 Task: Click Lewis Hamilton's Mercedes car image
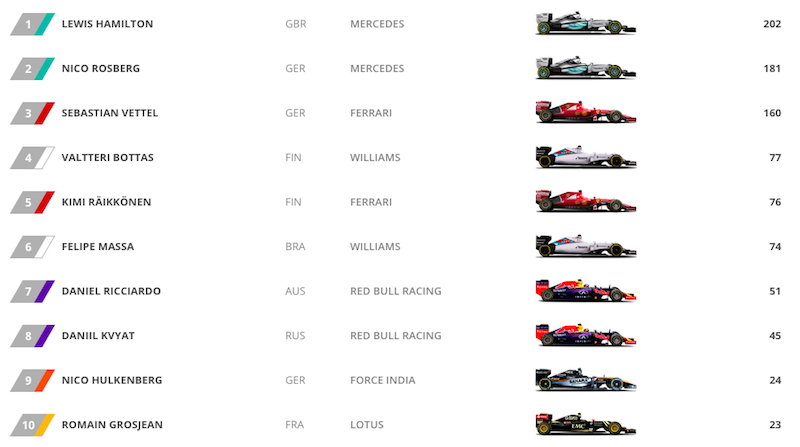pos(586,24)
